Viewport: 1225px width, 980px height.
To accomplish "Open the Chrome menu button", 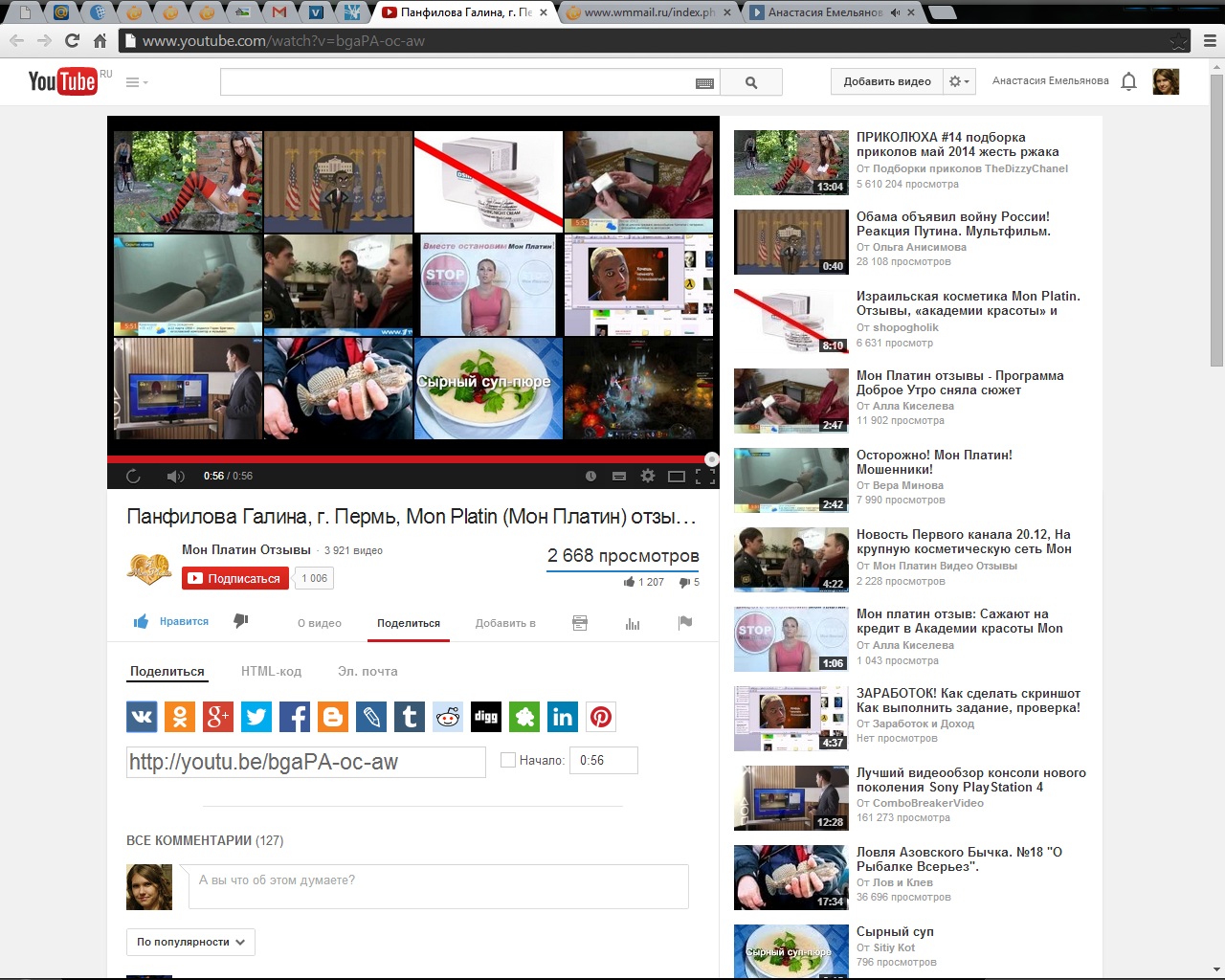I will [x=1210, y=41].
